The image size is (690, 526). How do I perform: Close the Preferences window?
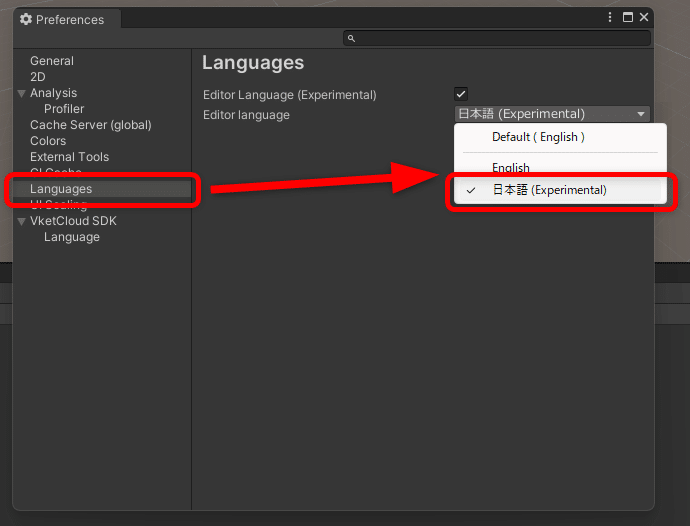(644, 17)
